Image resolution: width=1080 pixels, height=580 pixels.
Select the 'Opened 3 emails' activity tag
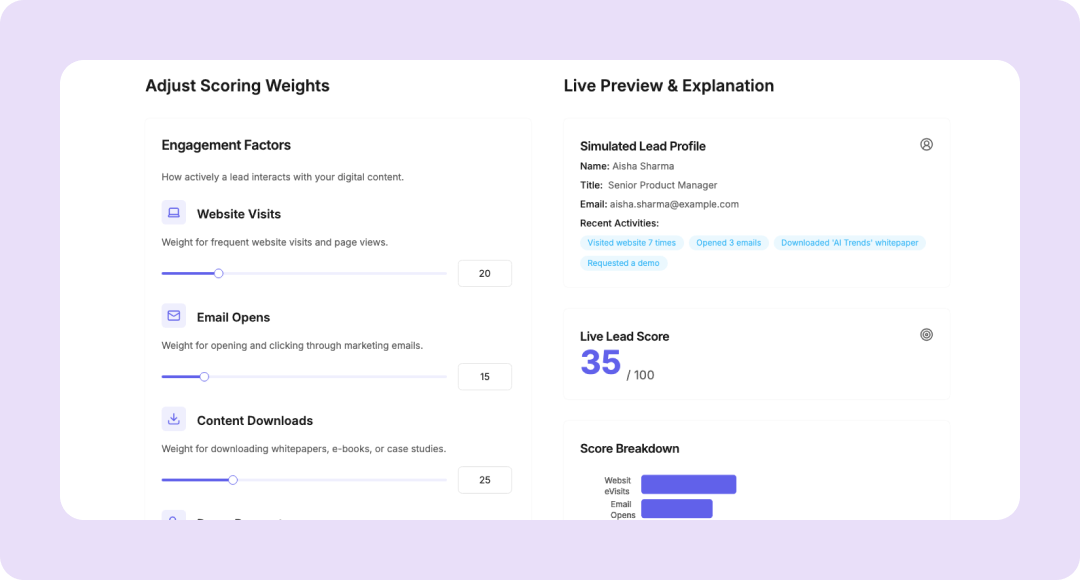pos(728,243)
